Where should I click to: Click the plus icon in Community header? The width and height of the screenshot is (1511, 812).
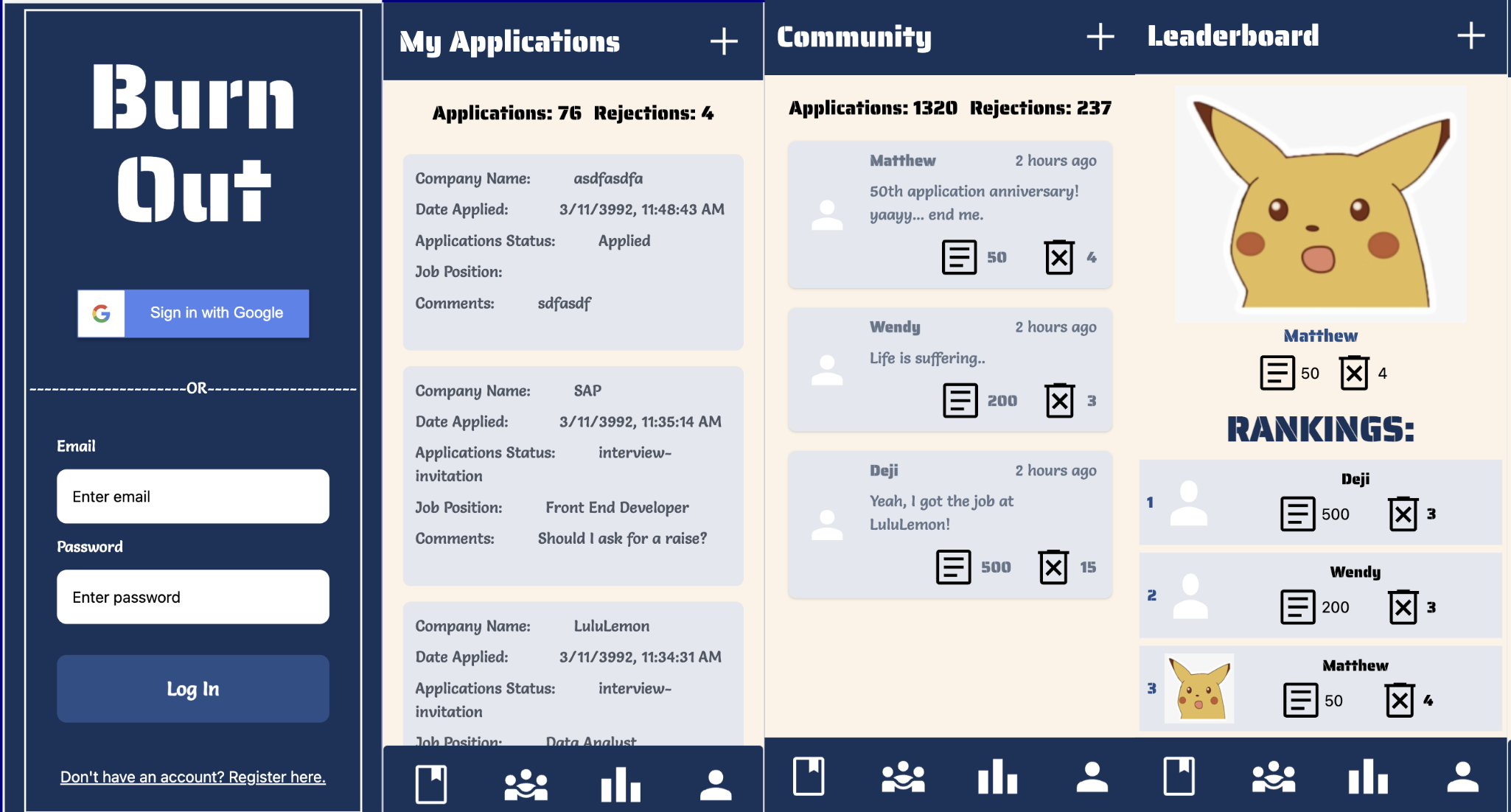(x=1100, y=36)
